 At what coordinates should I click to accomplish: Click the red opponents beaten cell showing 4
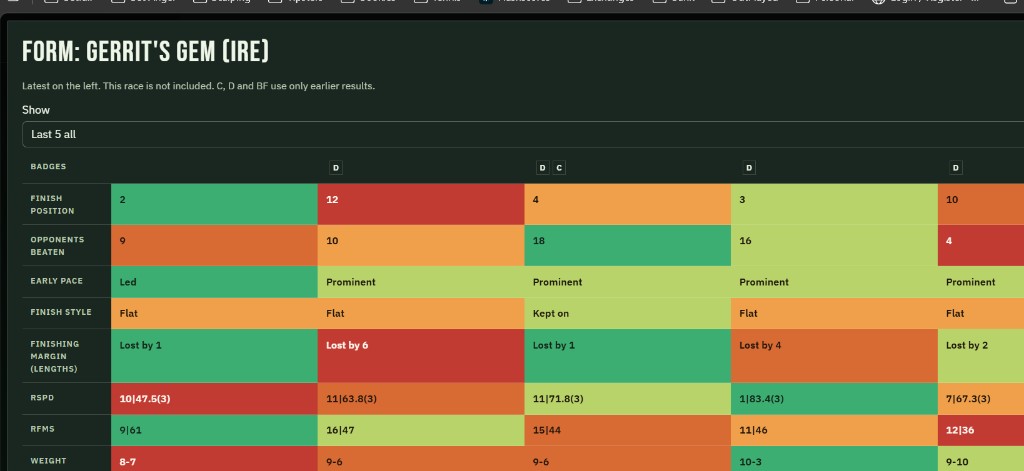tap(981, 245)
